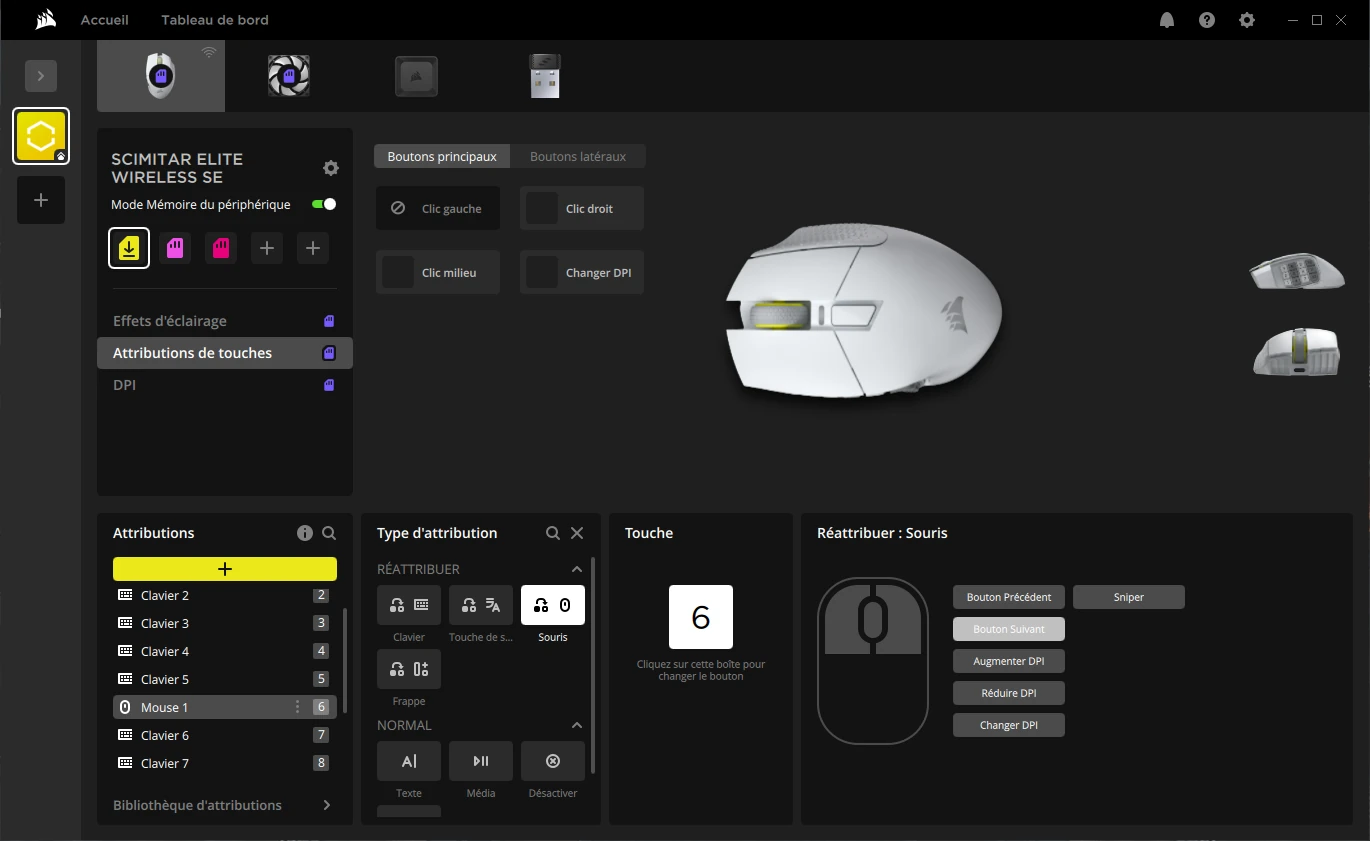Open Mouse 1 three-dot options menu
The image size is (1370, 841).
coord(297,707)
